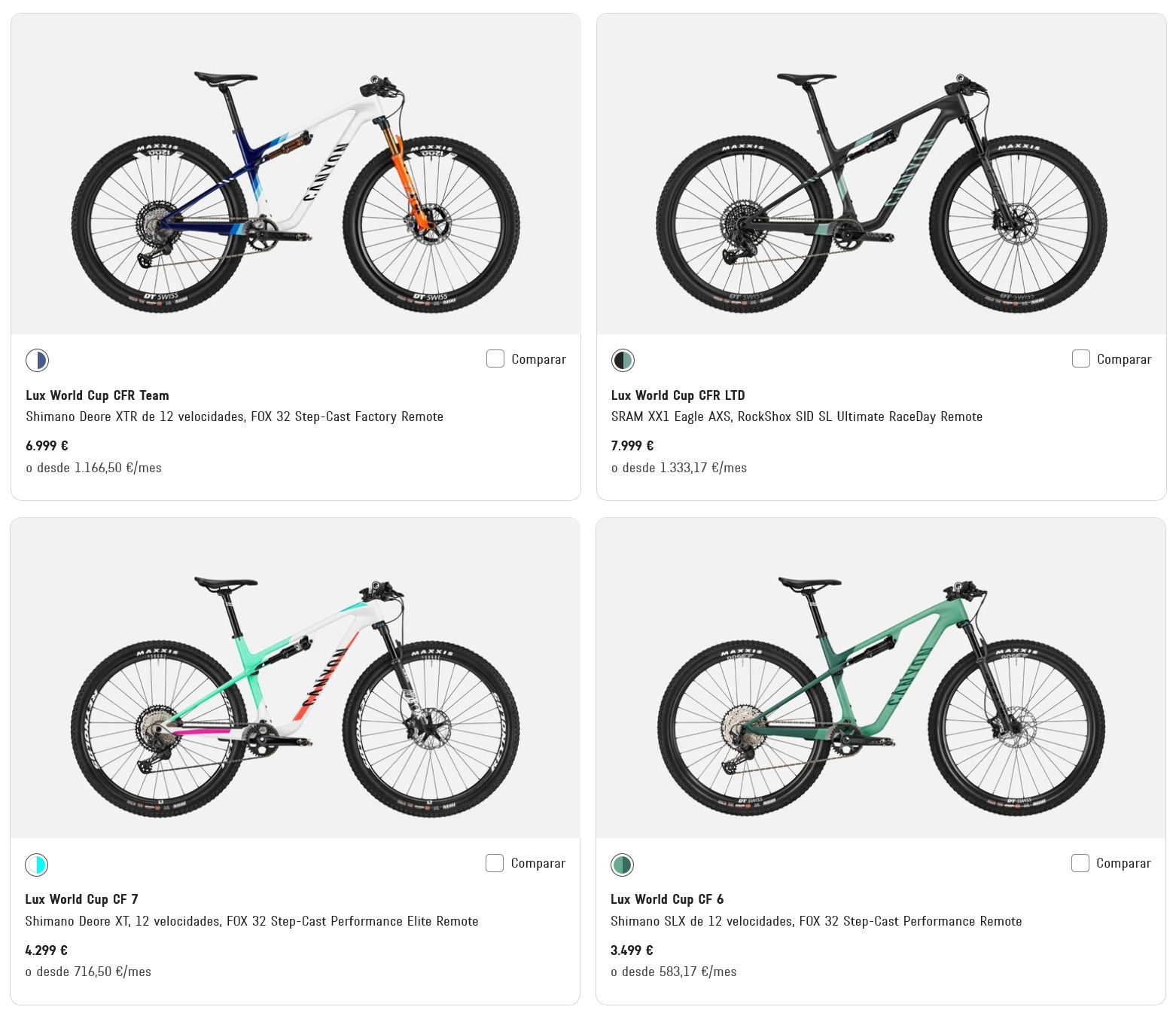1176x1016 pixels.
Task: Select the blue-white color swatch for CFR Team
Action: pos(37,360)
